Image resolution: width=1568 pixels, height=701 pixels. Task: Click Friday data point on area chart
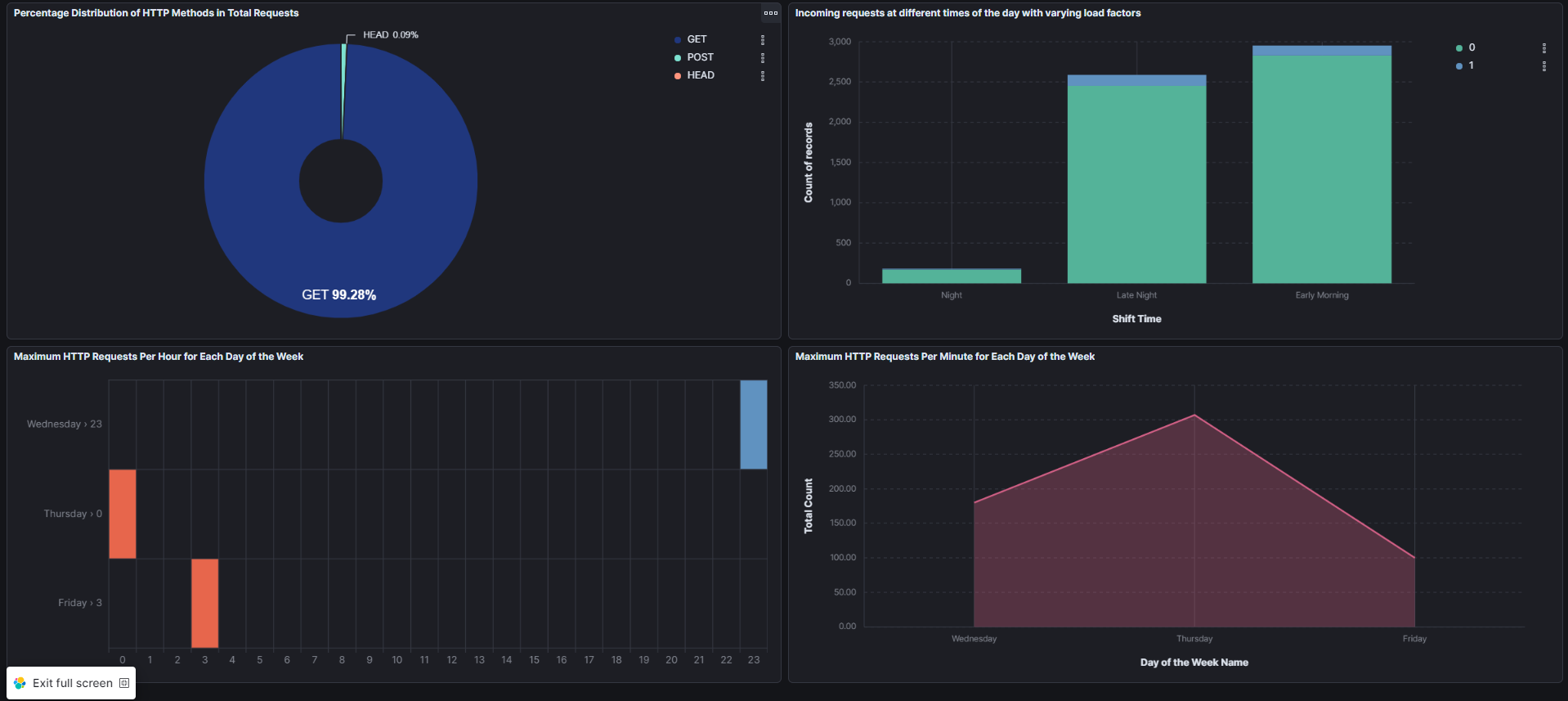tap(1414, 558)
